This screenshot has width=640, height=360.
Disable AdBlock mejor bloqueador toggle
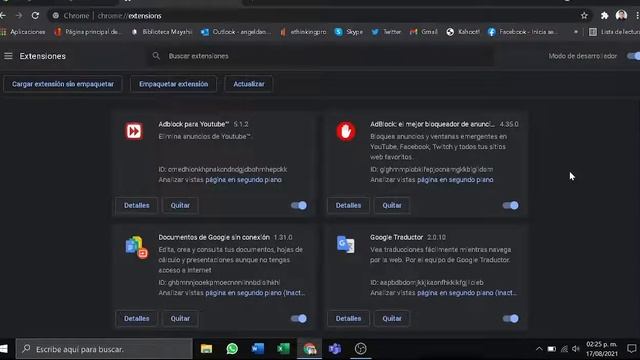(511, 205)
